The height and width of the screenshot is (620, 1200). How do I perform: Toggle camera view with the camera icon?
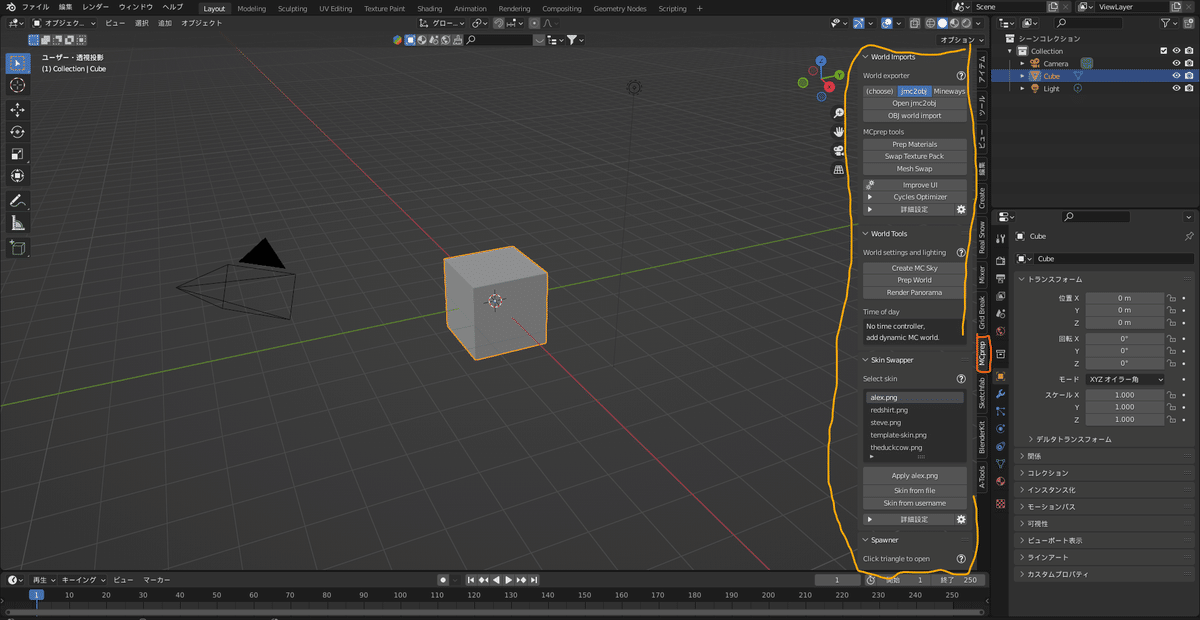coord(838,151)
